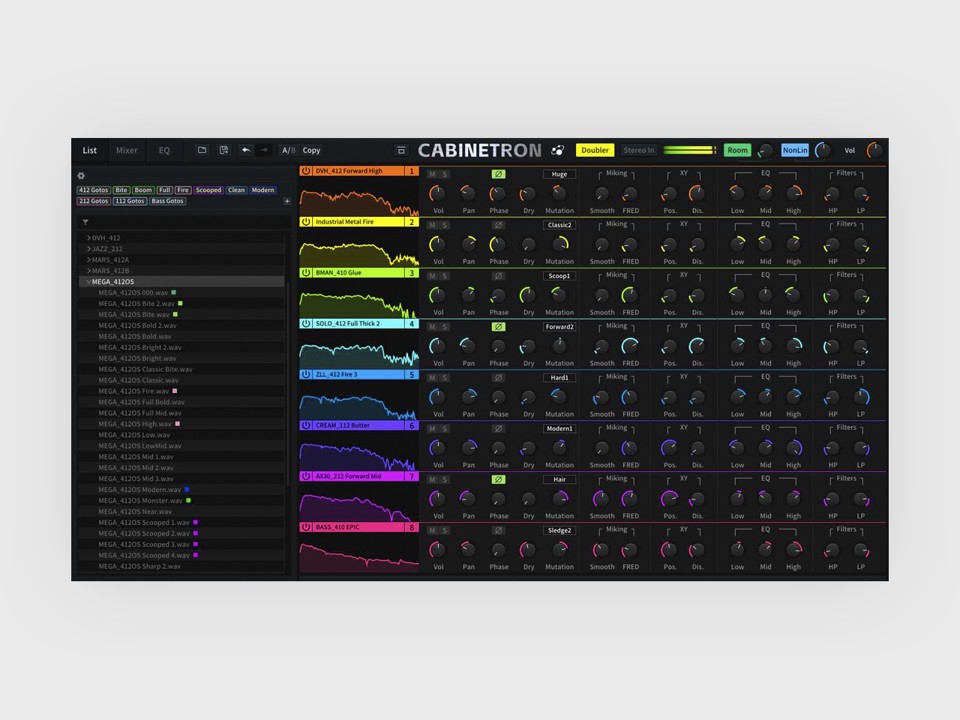The width and height of the screenshot is (960, 720).
Task: Click the undo arrow icon
Action: coord(246,150)
